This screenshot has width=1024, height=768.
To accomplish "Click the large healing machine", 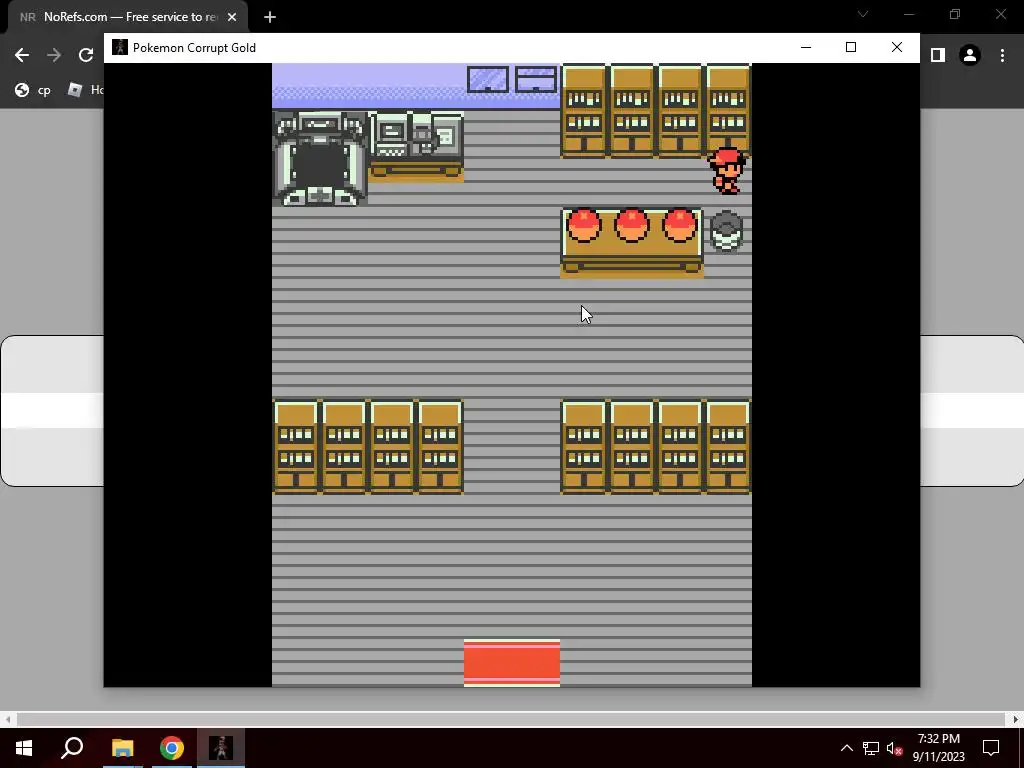I will (x=320, y=159).
